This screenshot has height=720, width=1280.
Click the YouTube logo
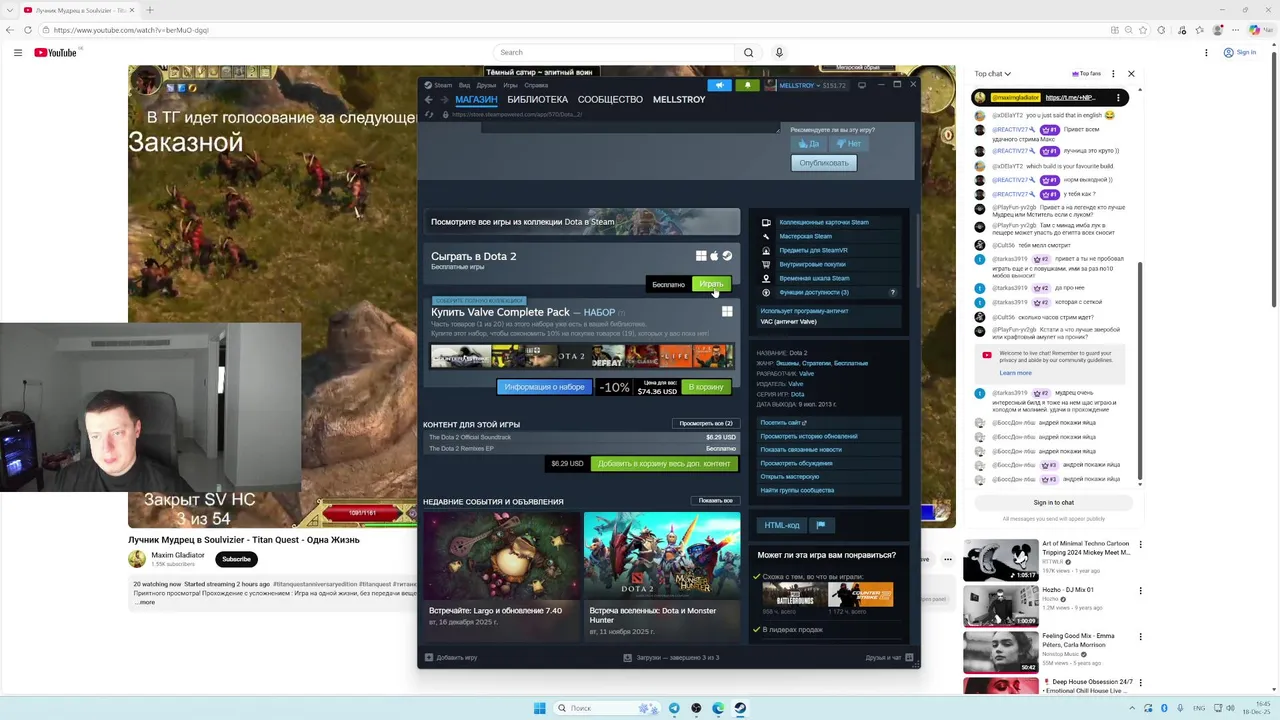pos(55,52)
